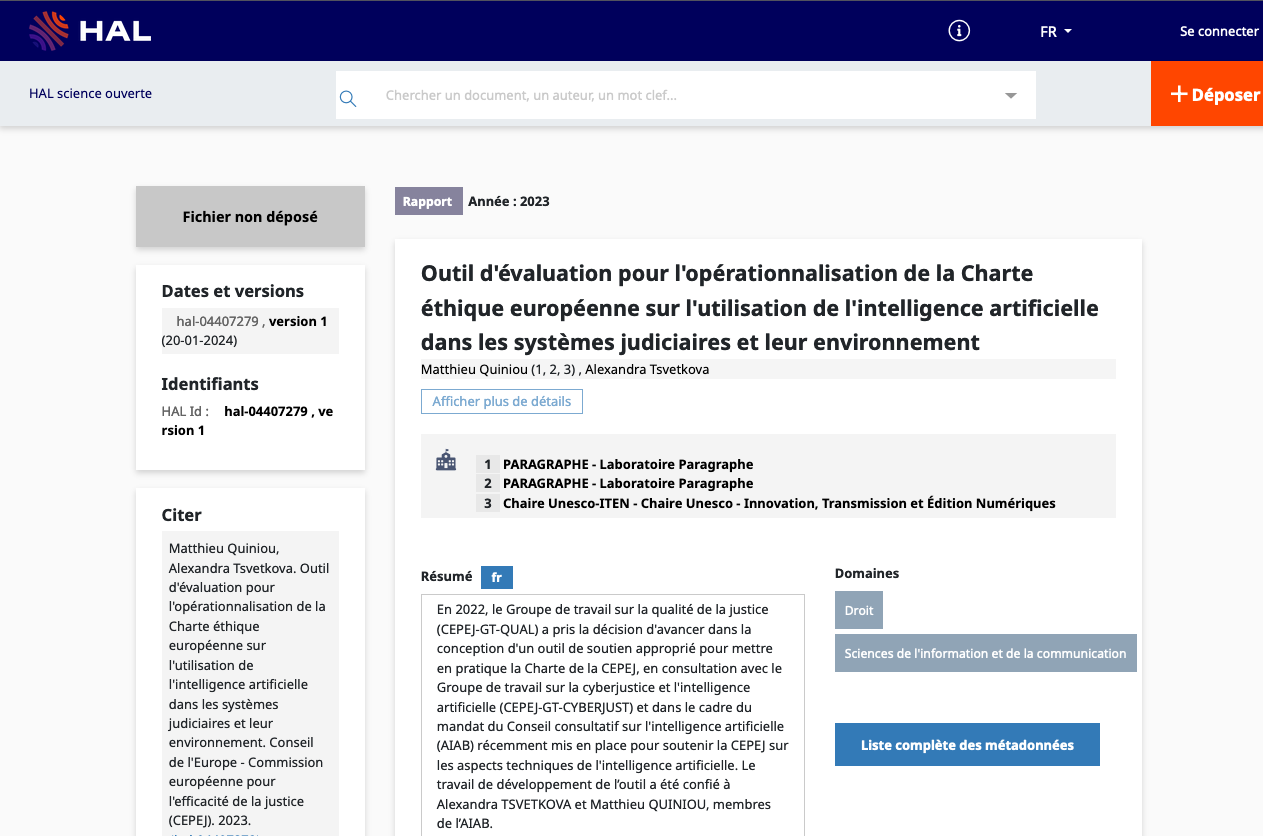Click the HAL logo in header
This screenshot has width=1263, height=836.
coord(90,31)
